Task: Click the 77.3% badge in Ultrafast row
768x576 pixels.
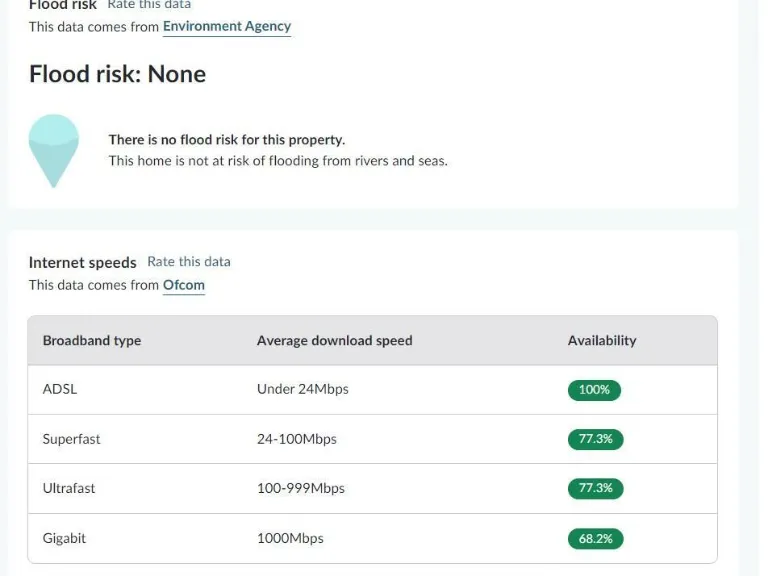Action: click(595, 488)
